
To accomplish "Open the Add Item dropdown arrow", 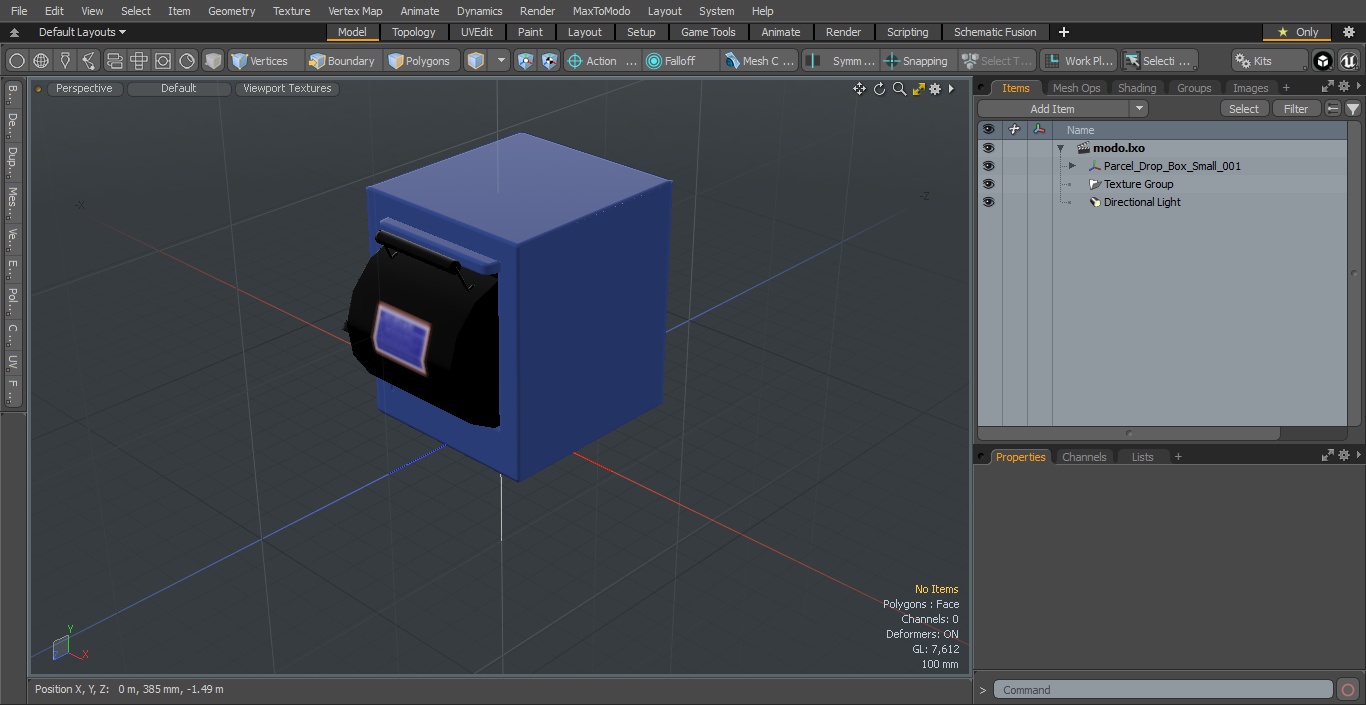I will (1139, 109).
